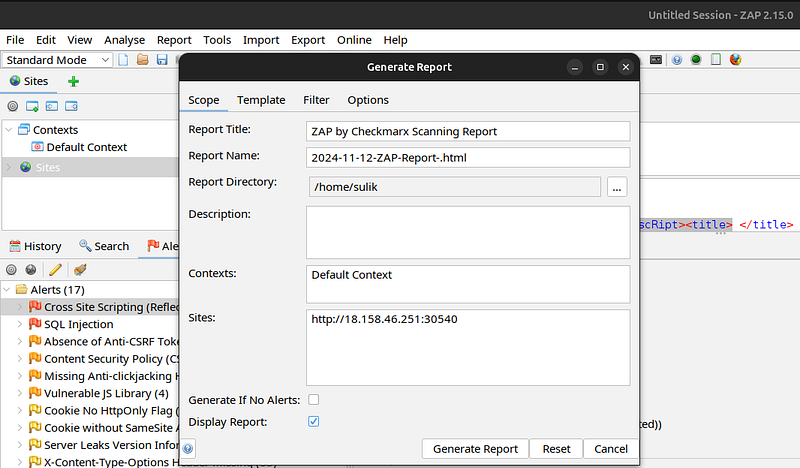Collapse the Contexts tree node
The height and width of the screenshot is (468, 800).
pos(9,130)
